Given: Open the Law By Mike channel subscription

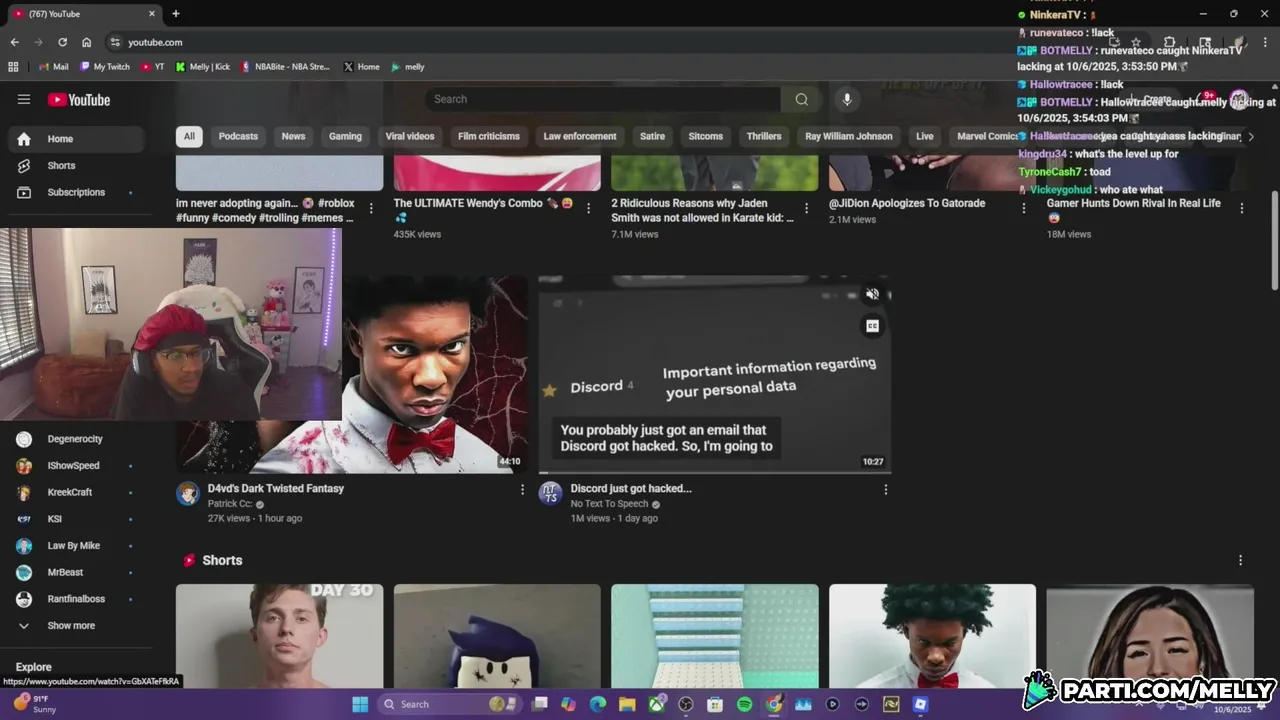Looking at the screenshot, I should click(76, 546).
